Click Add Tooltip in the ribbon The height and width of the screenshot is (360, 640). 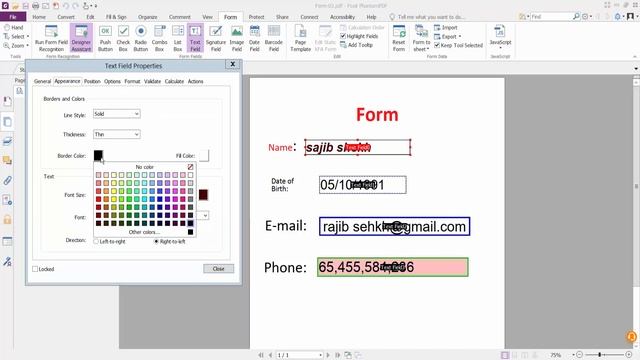click(356, 45)
